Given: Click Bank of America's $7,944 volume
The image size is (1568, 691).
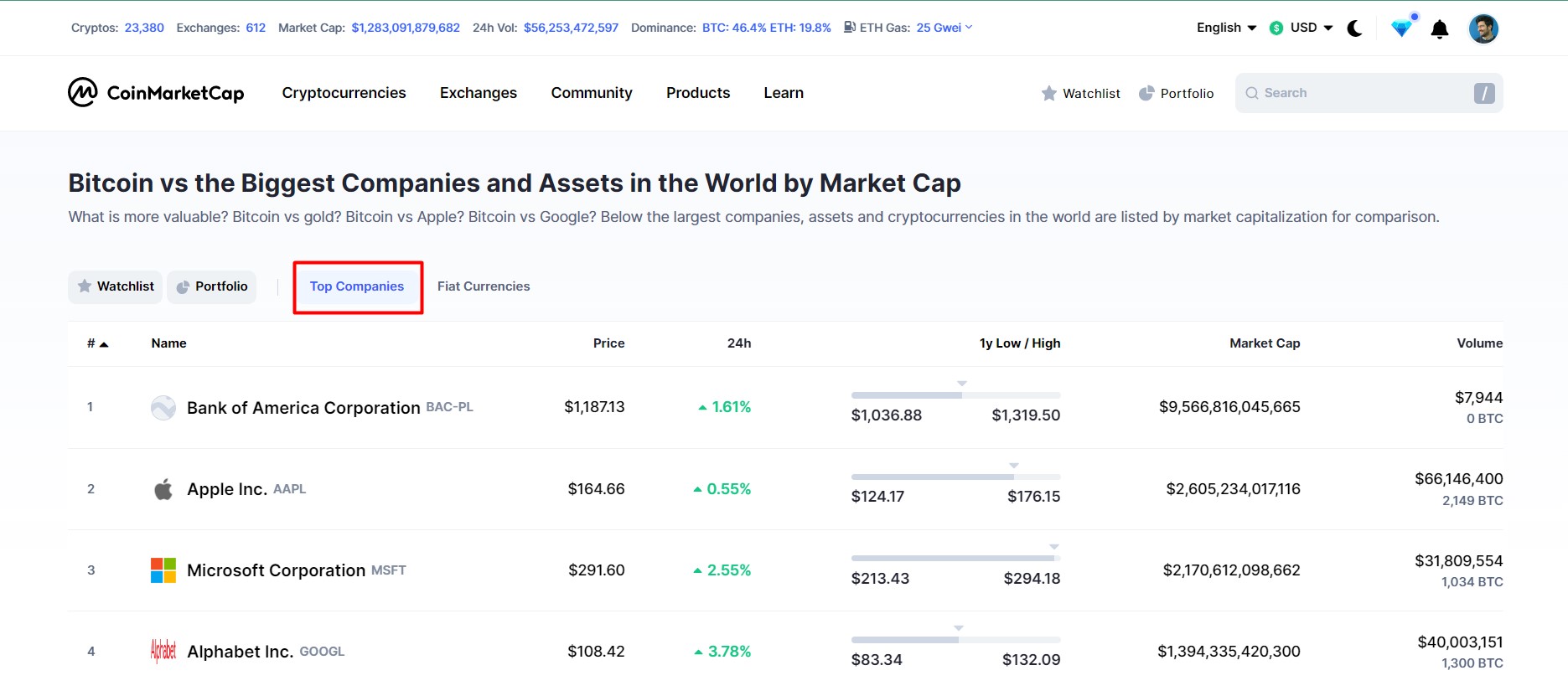Looking at the screenshot, I should (1479, 398).
